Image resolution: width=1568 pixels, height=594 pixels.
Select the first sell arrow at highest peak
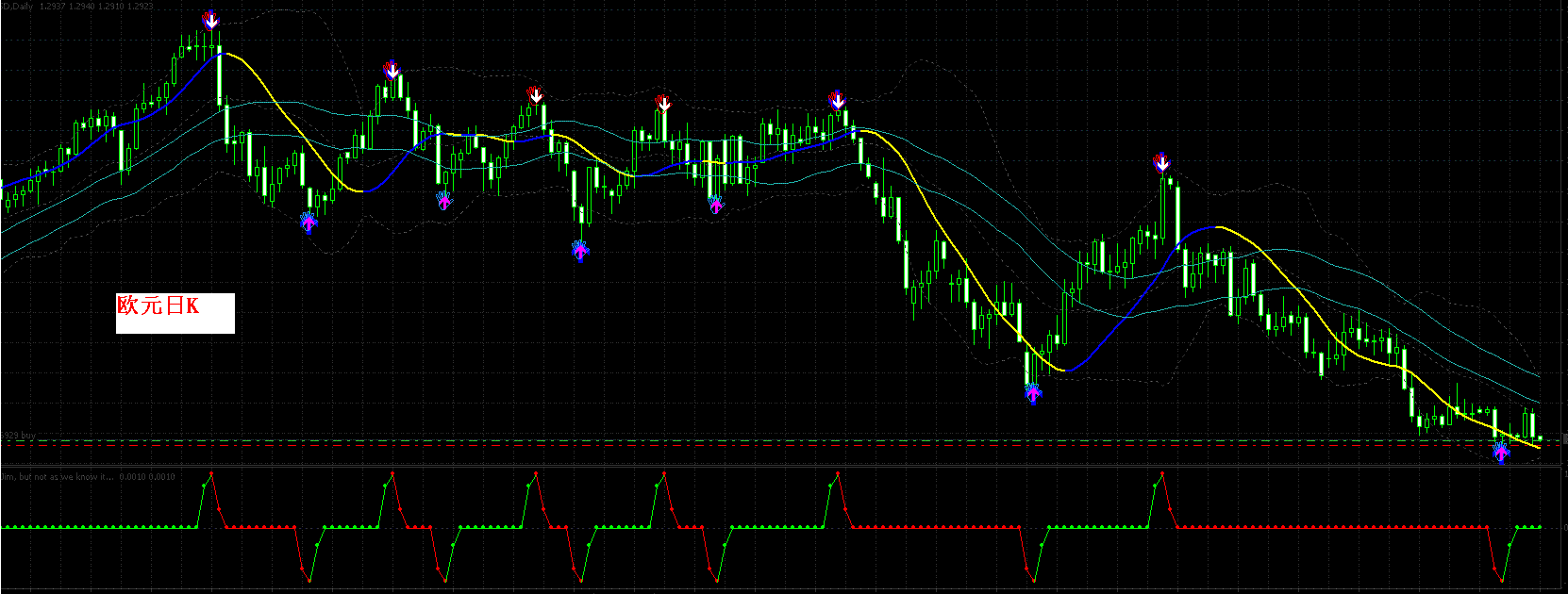[x=211, y=20]
